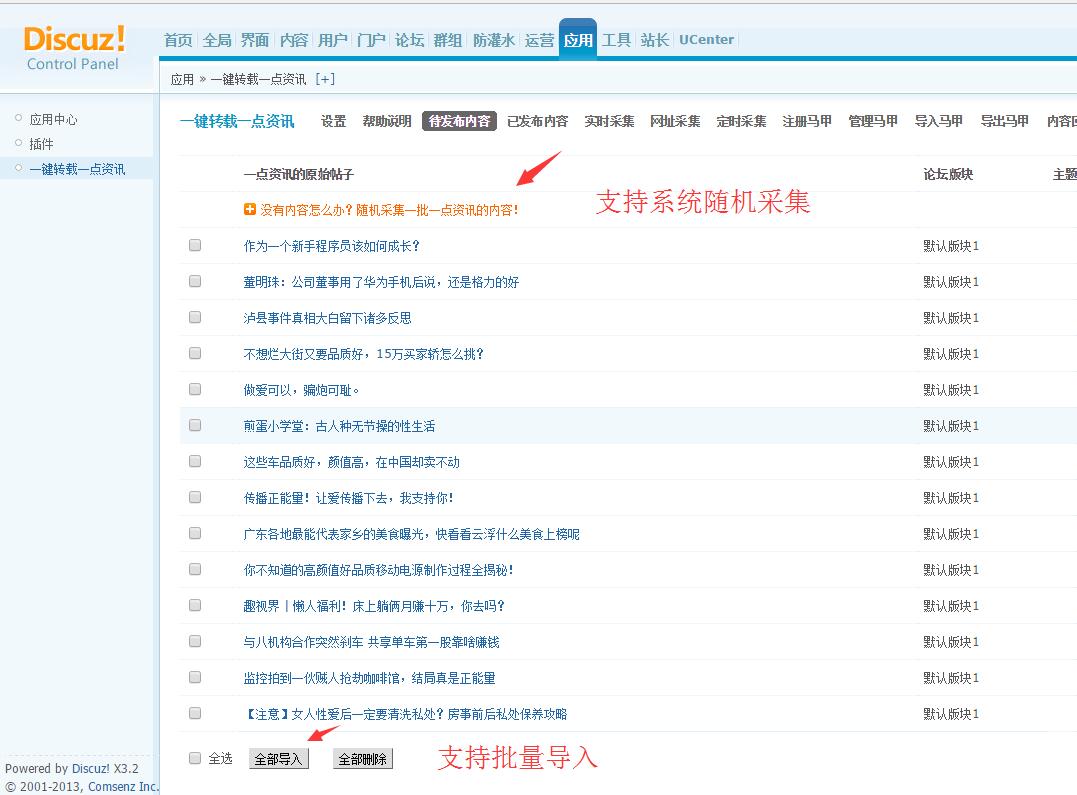Viewport: 1077px width, 795px height.
Task: Open the 全局 top menu
Action: click(217, 40)
